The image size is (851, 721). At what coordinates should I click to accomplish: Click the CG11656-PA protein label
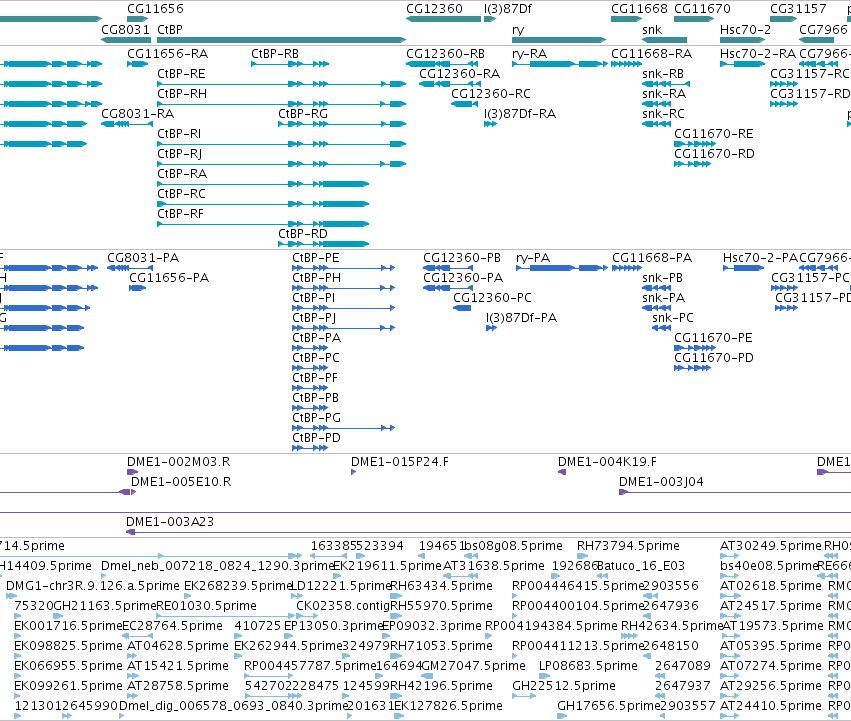point(169,278)
